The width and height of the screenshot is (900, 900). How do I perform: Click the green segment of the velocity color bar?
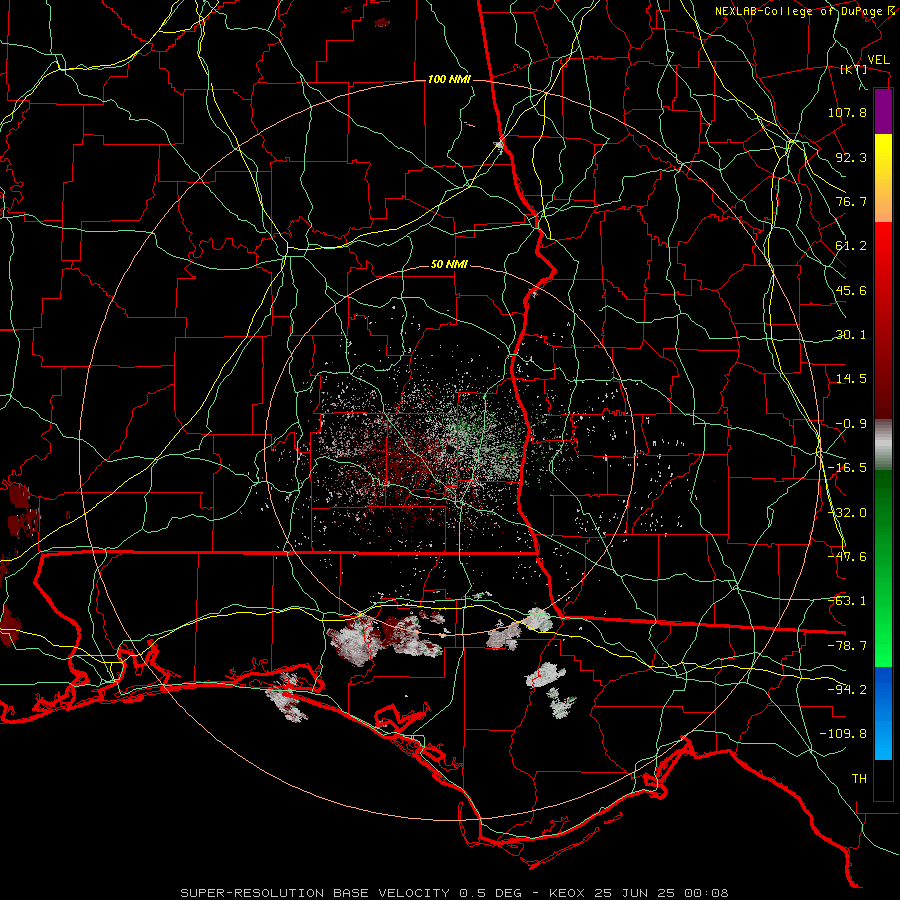click(883, 568)
